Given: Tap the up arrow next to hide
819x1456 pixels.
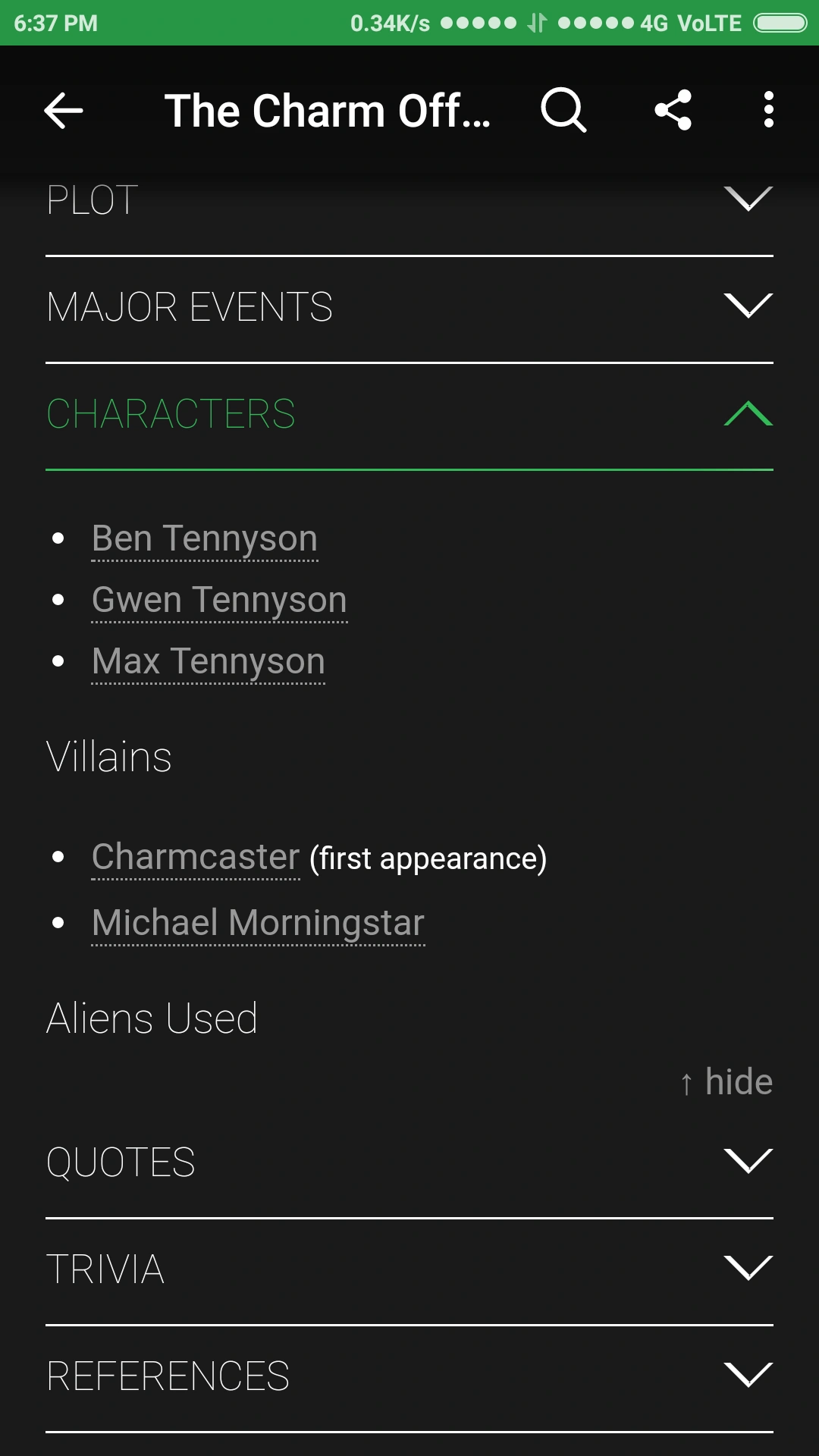Looking at the screenshot, I should click(x=687, y=1082).
